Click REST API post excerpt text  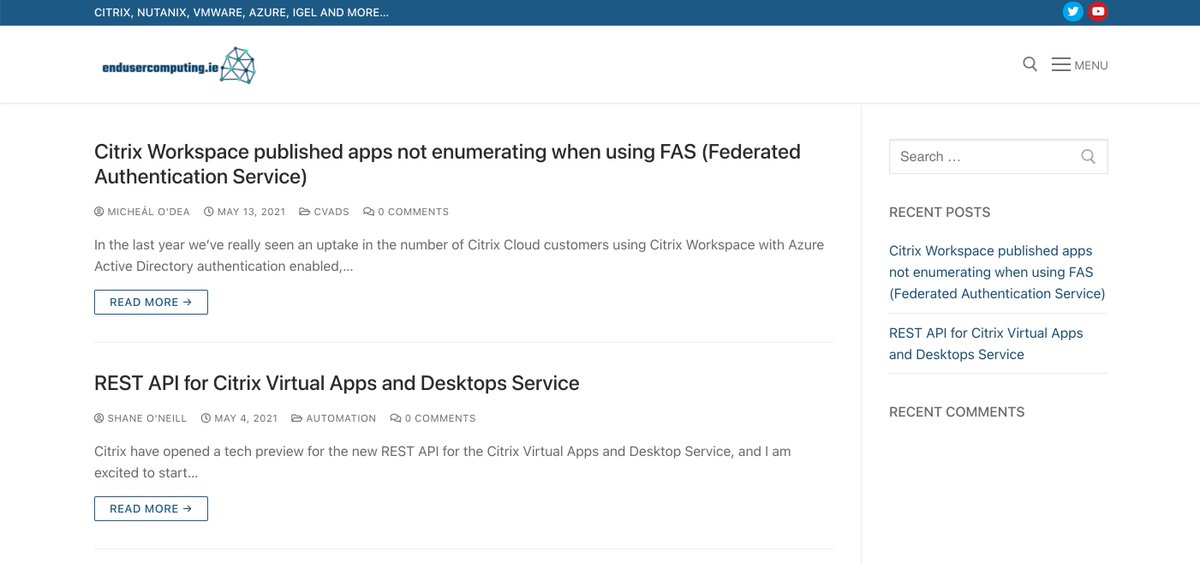click(442, 462)
